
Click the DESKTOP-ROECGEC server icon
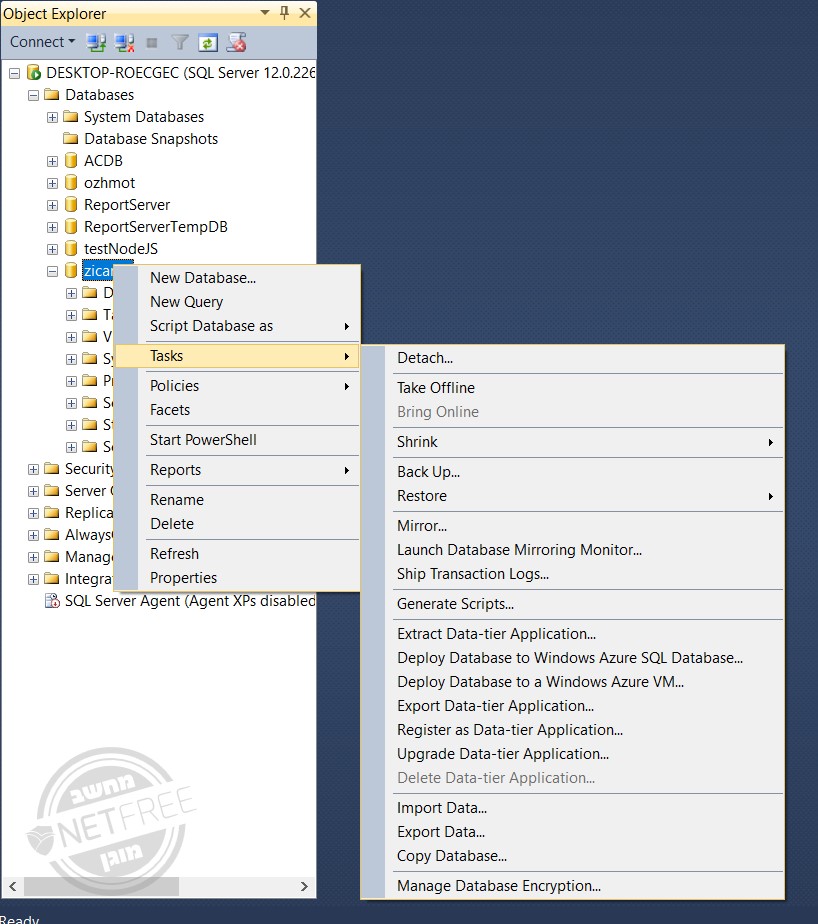pyautogui.click(x=34, y=72)
